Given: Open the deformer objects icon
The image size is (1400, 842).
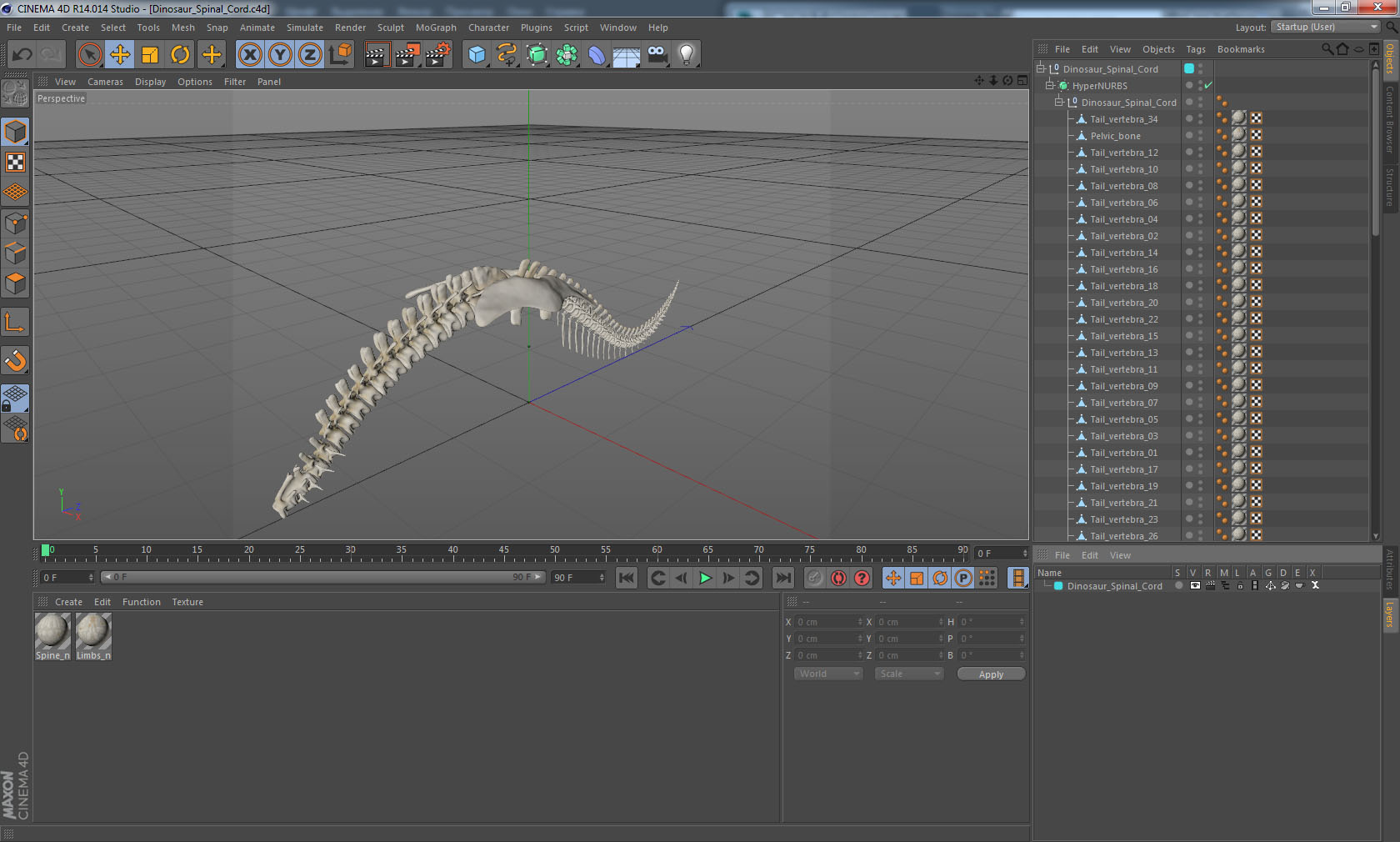Looking at the screenshot, I should coord(597,55).
